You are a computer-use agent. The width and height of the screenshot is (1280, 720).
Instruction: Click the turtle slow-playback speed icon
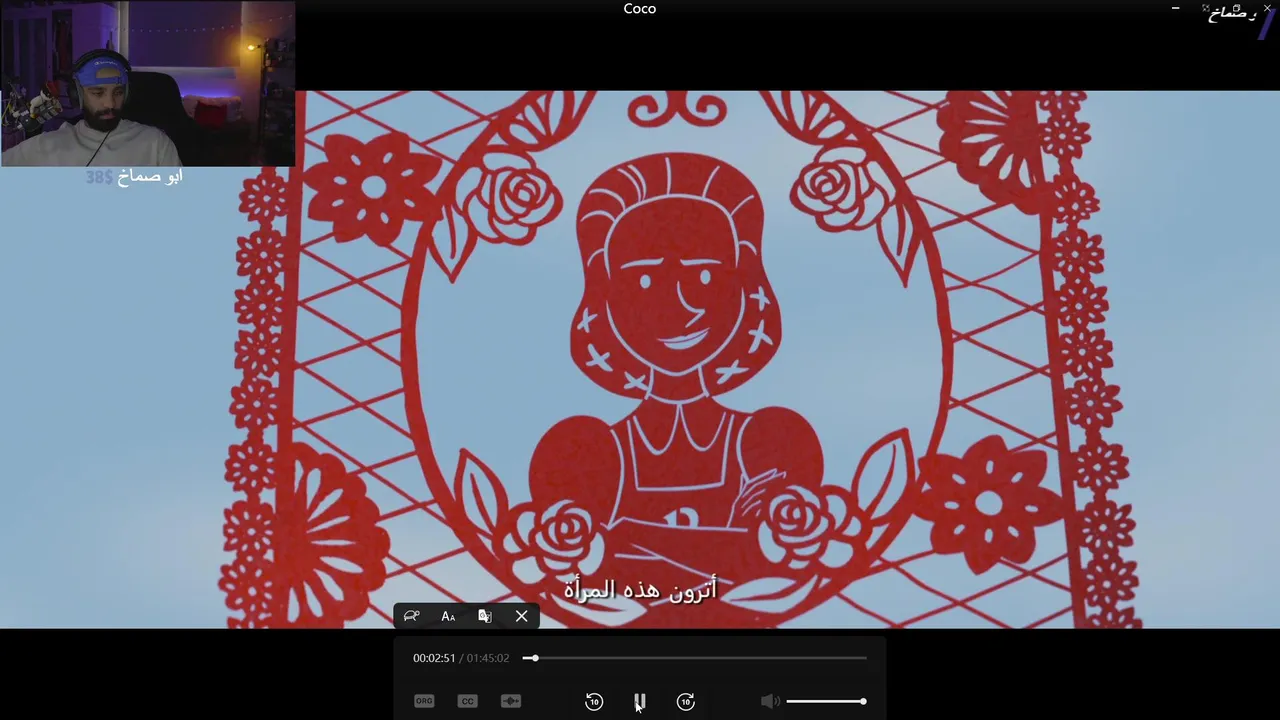point(411,616)
